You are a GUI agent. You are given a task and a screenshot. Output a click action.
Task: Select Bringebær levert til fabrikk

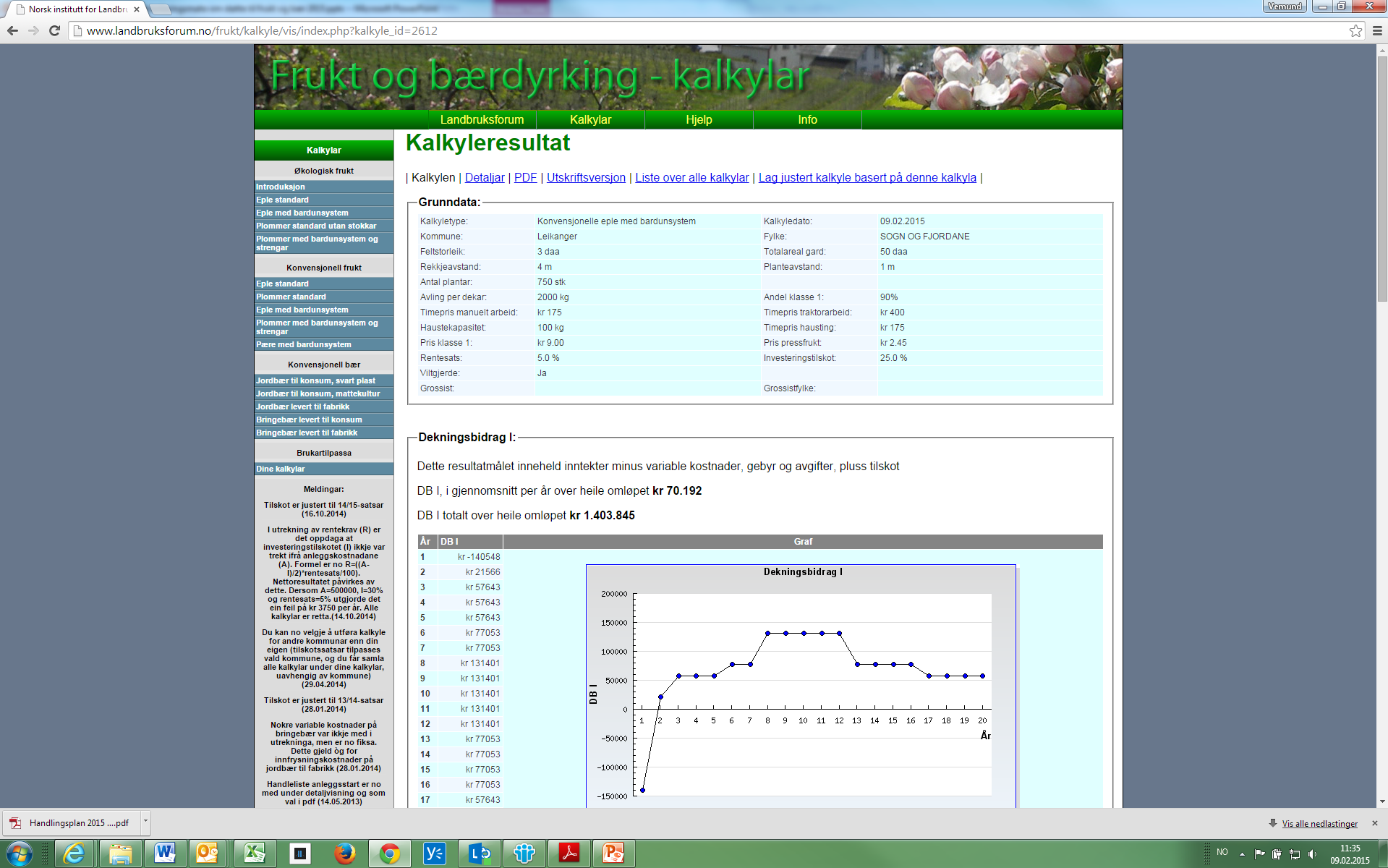pyautogui.click(x=324, y=433)
